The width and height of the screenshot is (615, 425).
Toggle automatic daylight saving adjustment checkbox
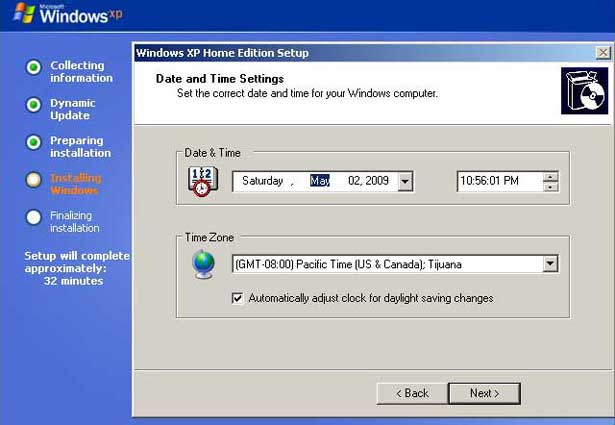tap(237, 298)
